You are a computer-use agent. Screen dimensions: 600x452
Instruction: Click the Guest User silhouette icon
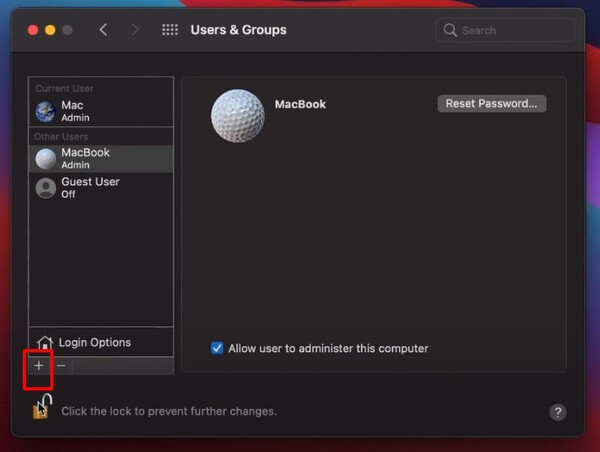pos(46,188)
